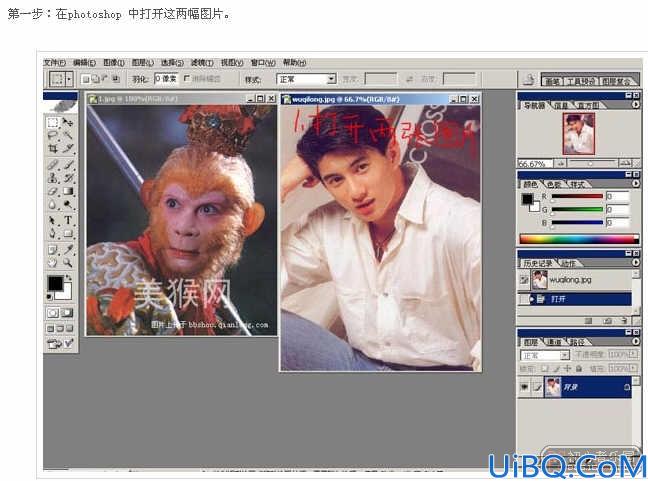
Task: Open History panel flyout menu arrow
Action: pyautogui.click(x=636, y=262)
